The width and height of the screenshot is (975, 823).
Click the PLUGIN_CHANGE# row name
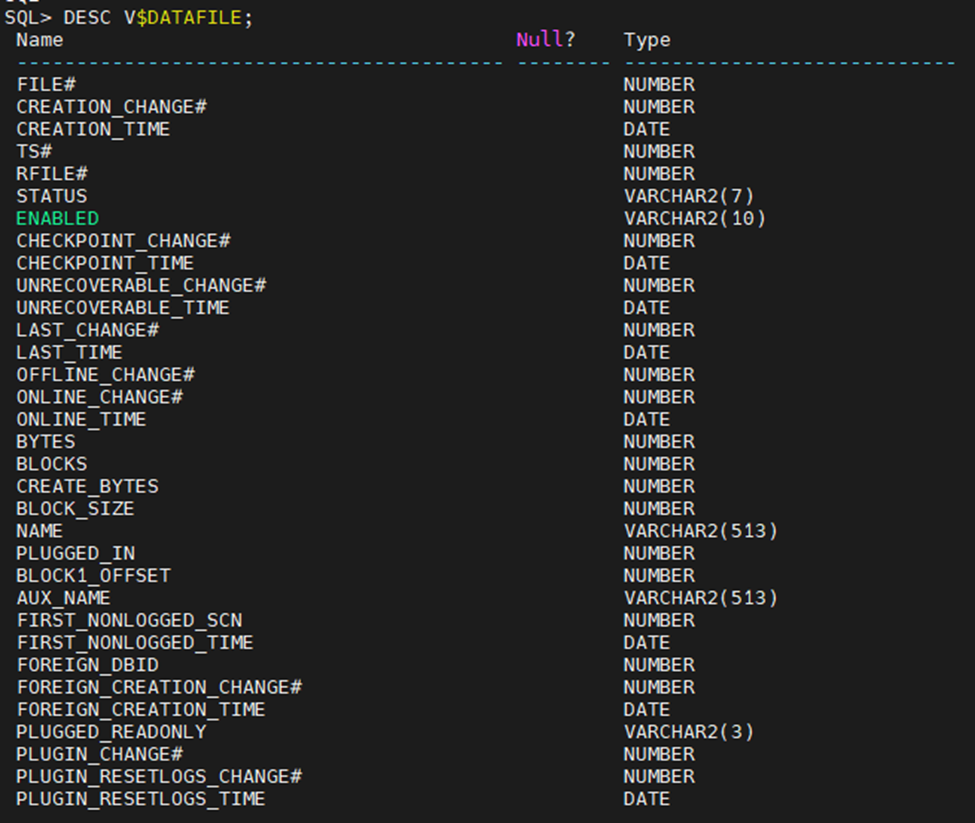pyautogui.click(x=99, y=755)
